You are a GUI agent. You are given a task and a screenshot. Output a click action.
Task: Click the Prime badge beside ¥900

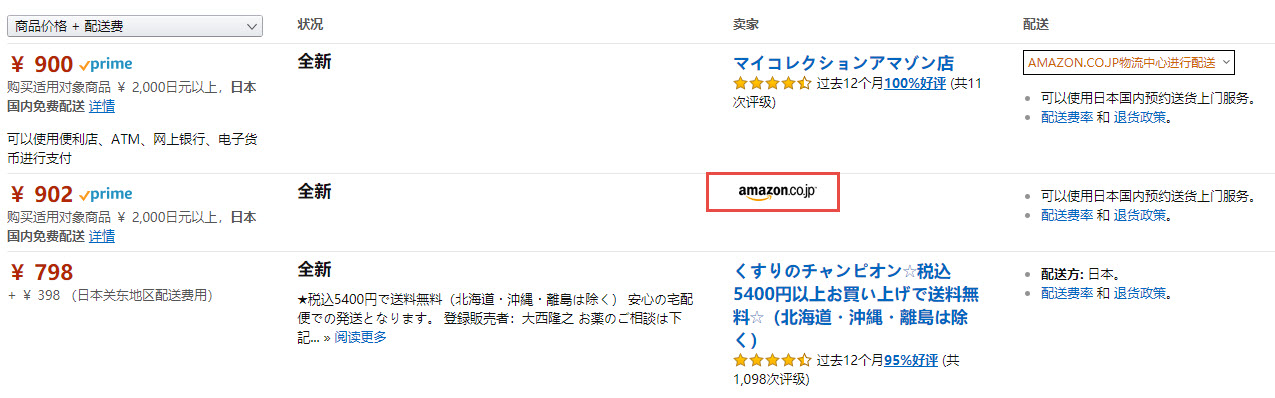point(106,65)
